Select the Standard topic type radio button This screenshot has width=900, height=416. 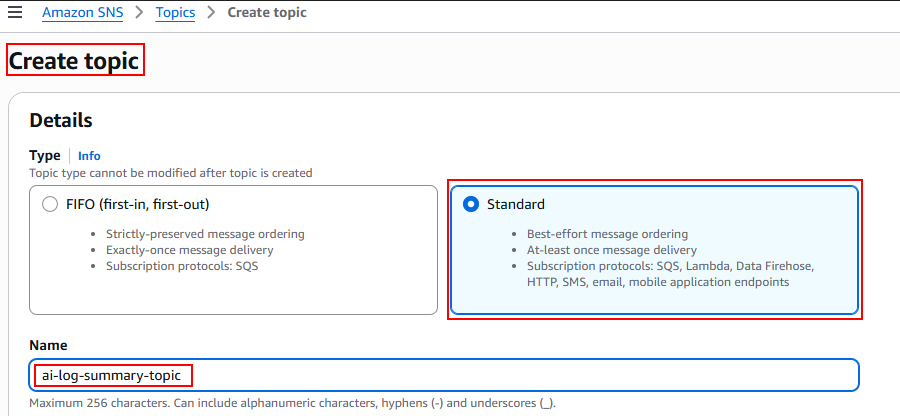click(471, 204)
